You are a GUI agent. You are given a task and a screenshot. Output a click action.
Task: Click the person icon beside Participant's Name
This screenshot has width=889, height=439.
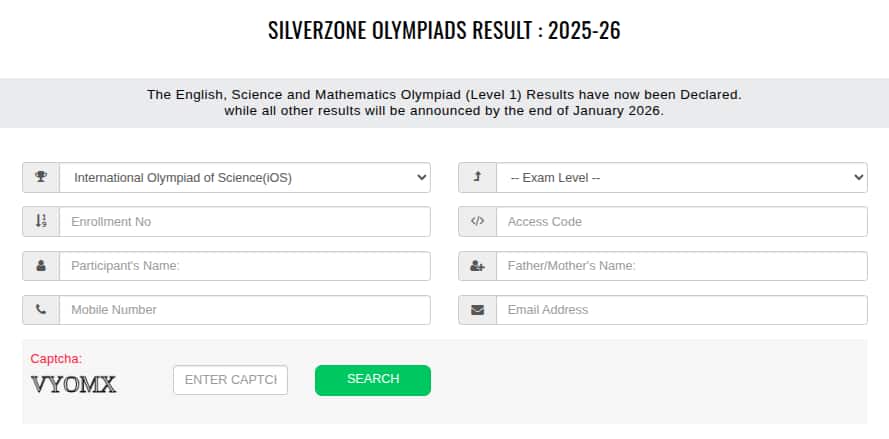41,266
